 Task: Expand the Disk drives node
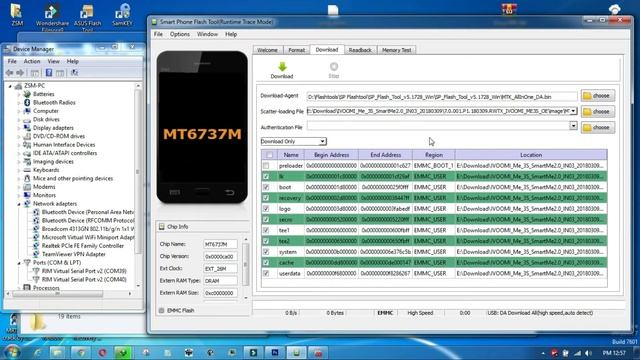(19, 120)
